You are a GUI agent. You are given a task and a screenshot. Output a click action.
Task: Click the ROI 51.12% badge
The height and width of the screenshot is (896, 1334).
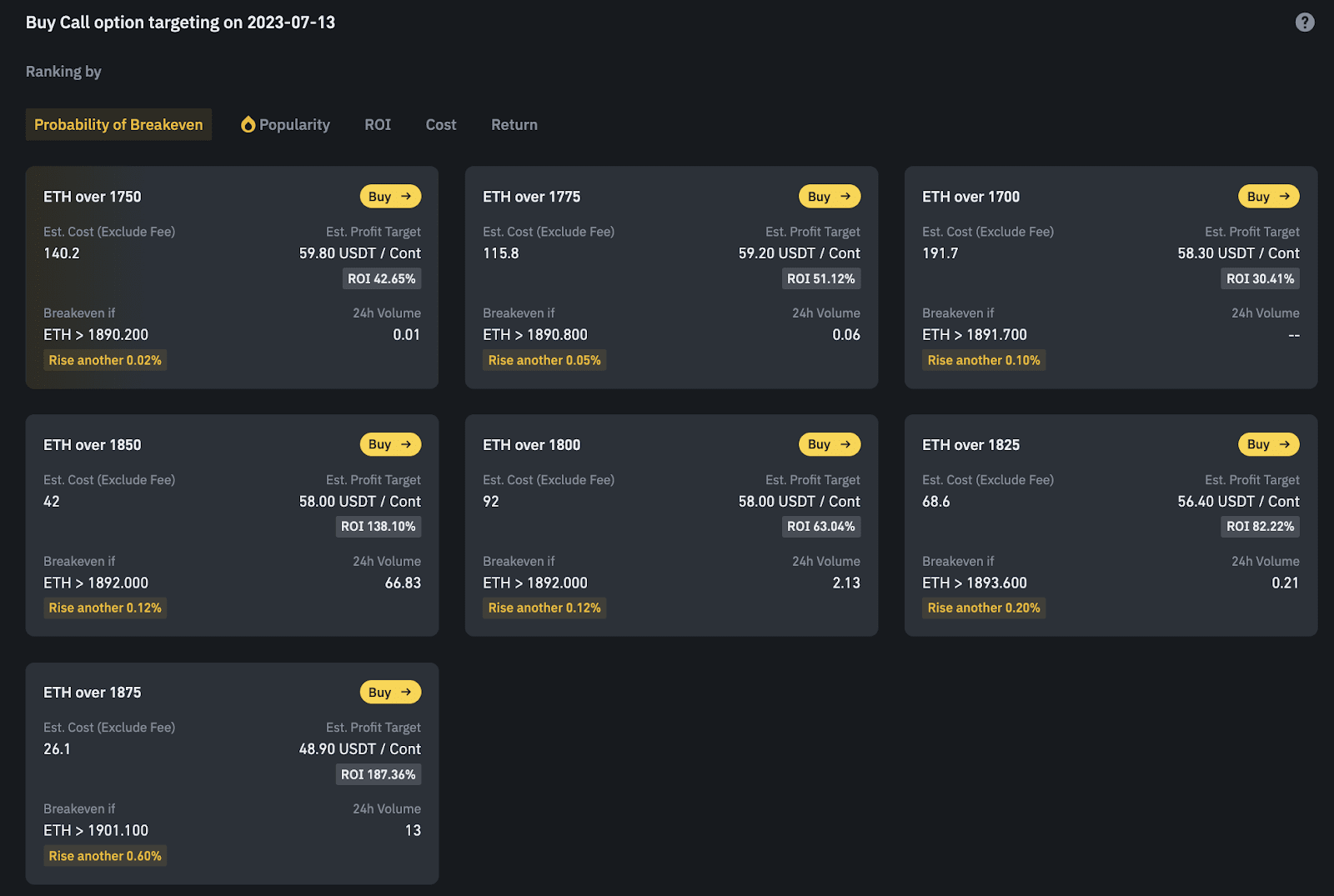tap(820, 279)
